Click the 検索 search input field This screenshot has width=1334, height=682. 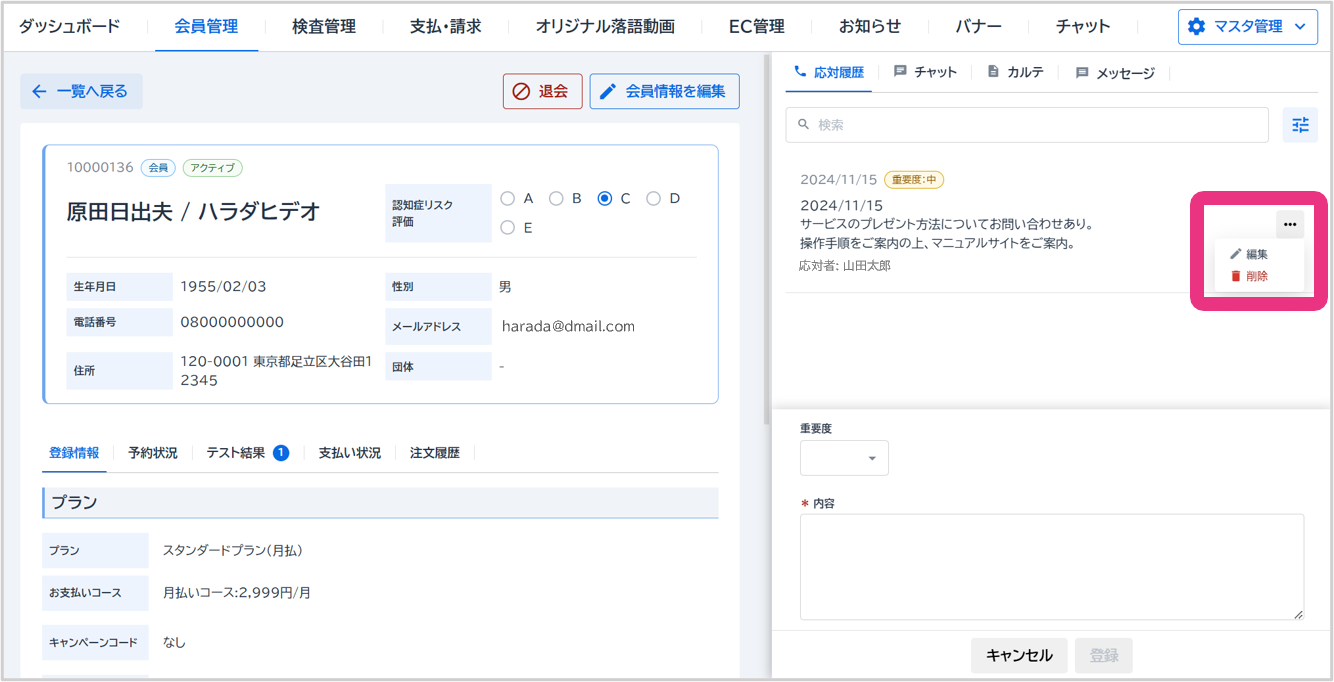(x=1027, y=125)
